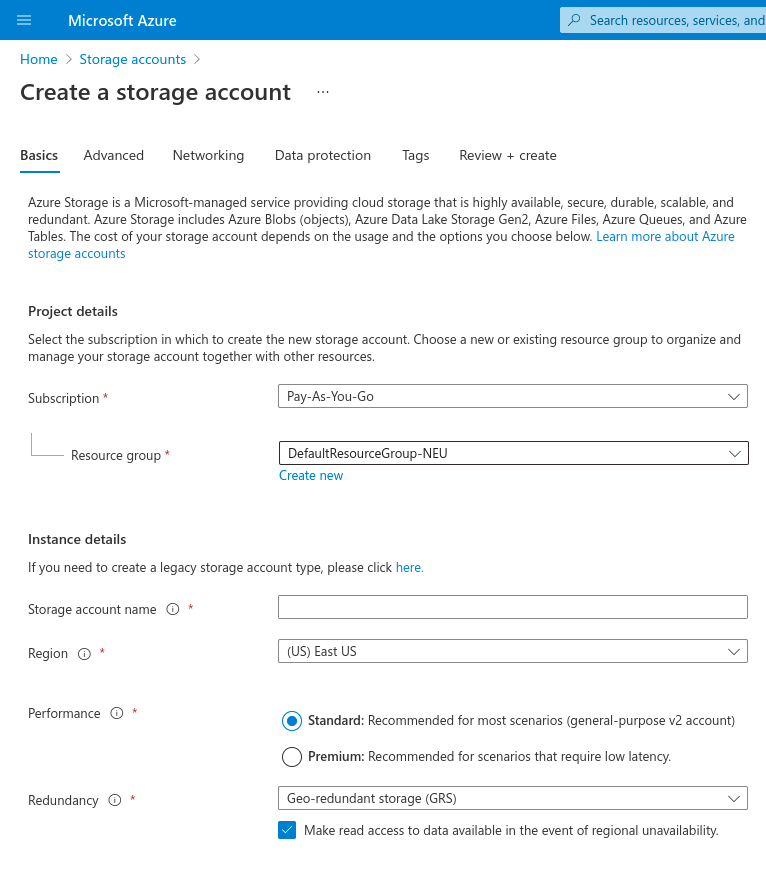Image resolution: width=766 pixels, height=881 pixels.
Task: Select the Premium performance option
Action: pyautogui.click(x=292, y=757)
